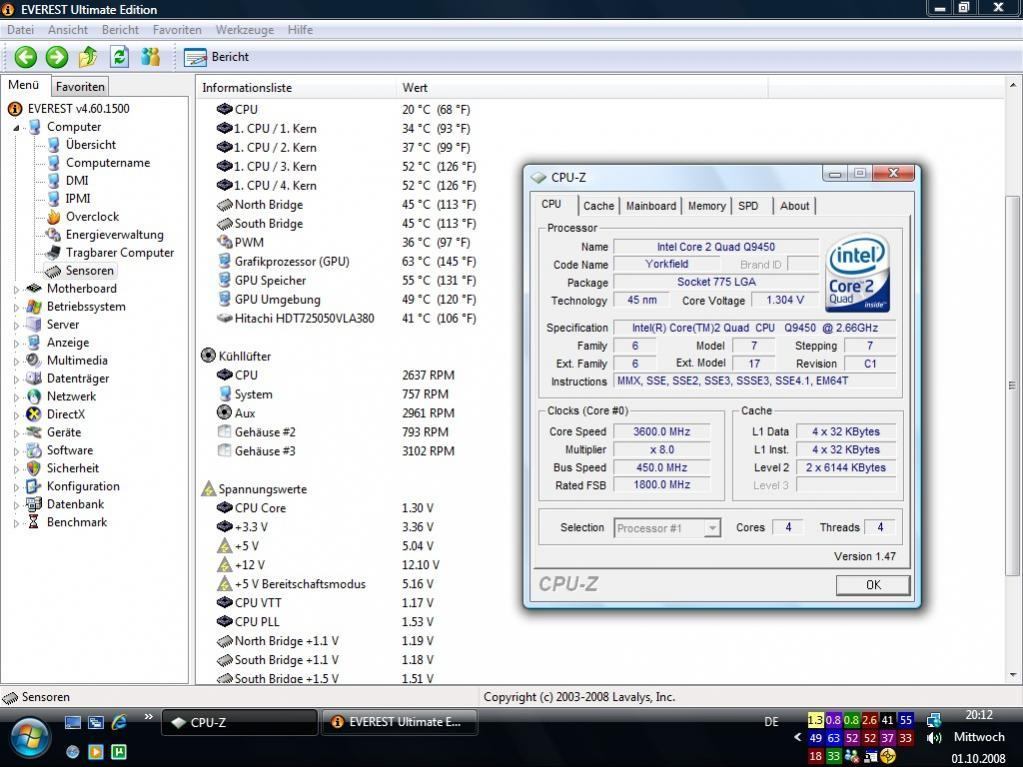Open the Memory tab in CPU-Z

click(707, 206)
